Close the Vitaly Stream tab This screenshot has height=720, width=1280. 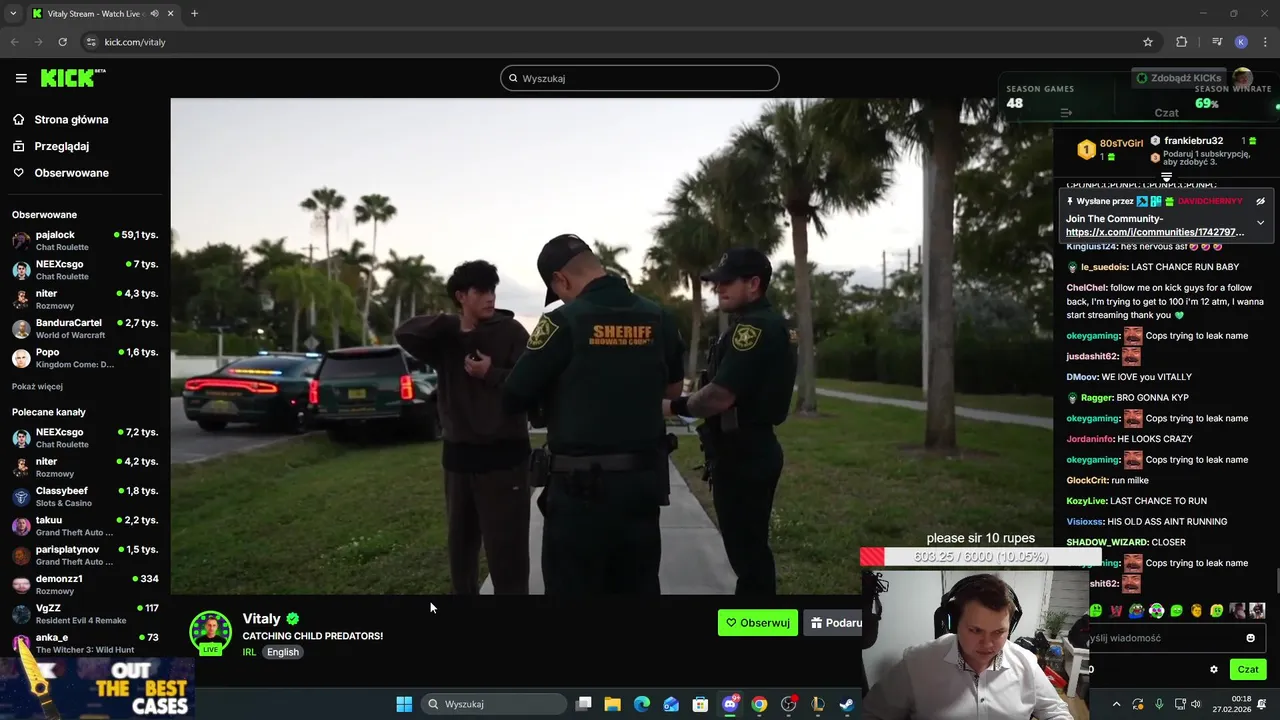point(170,13)
